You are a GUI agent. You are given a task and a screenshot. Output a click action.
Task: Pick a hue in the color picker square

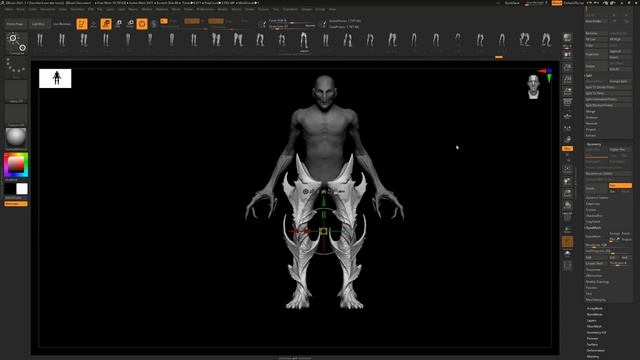click(16, 164)
